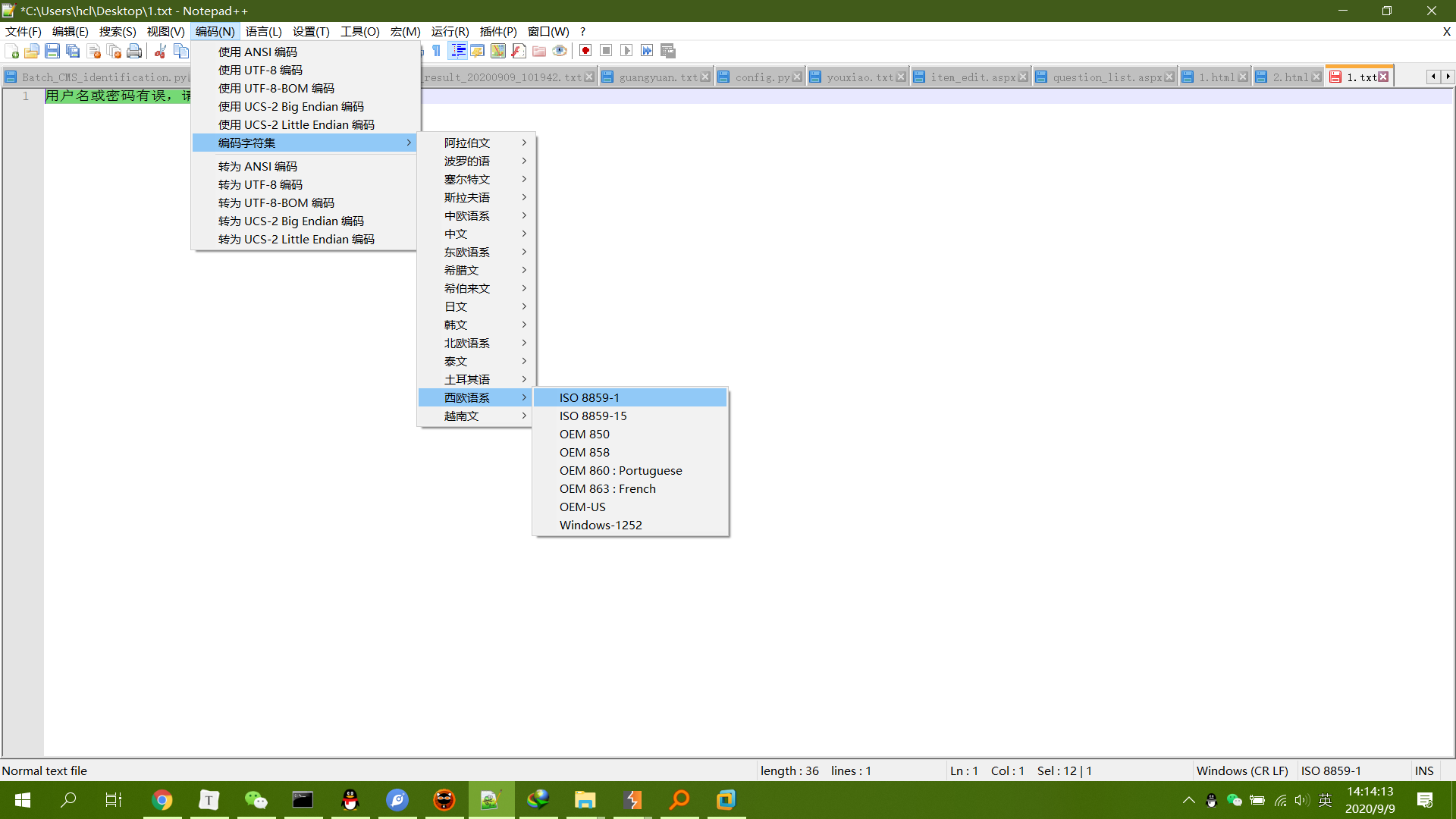Screen dimensions: 1456x819
Task: Close the 1.txt tab
Action: [1384, 77]
